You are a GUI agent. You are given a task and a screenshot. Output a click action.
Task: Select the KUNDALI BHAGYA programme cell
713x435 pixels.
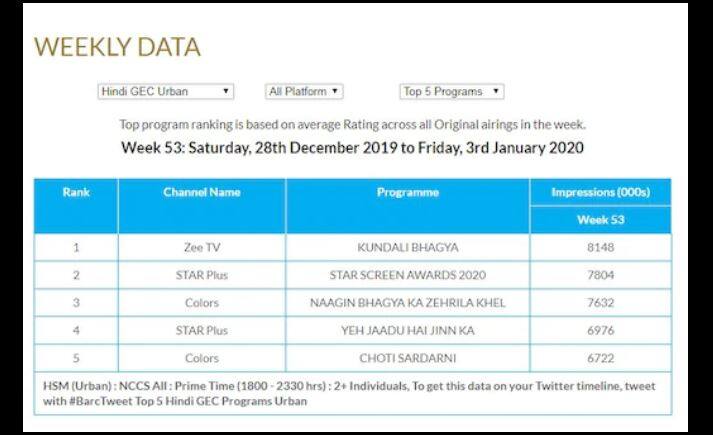click(407, 247)
